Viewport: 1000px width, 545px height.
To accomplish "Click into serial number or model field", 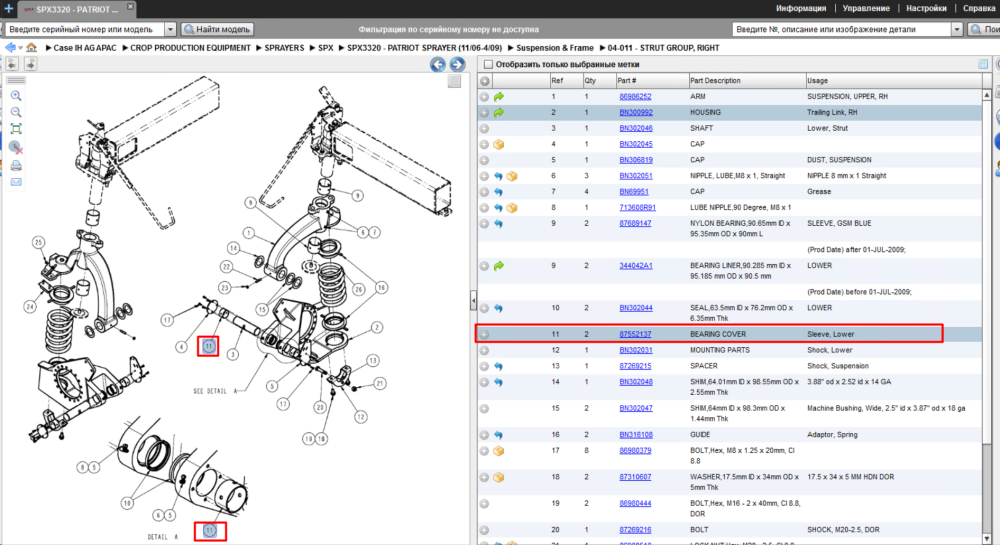I will (x=85, y=29).
